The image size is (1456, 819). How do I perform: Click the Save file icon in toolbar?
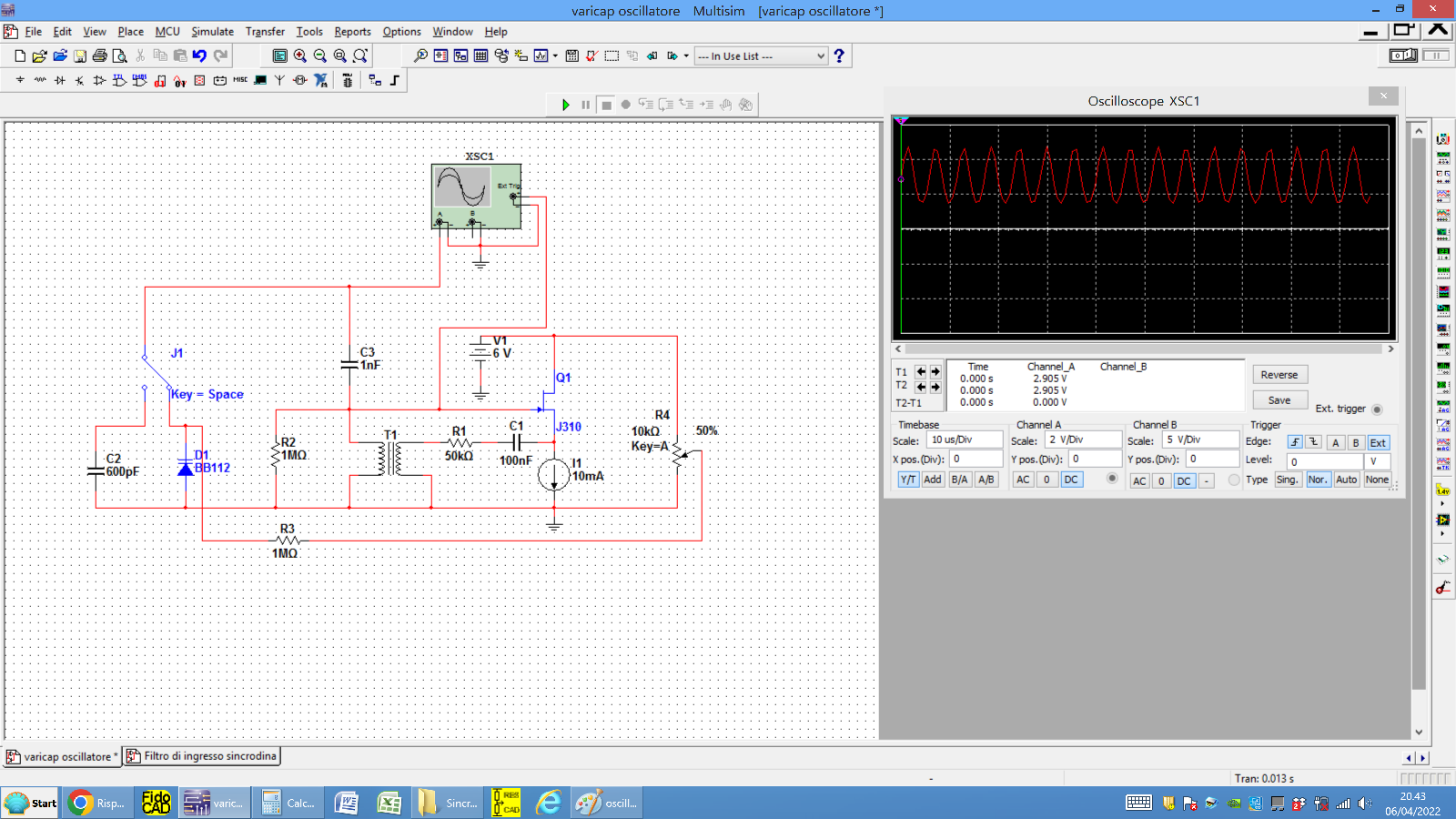pyautogui.click(x=80, y=56)
